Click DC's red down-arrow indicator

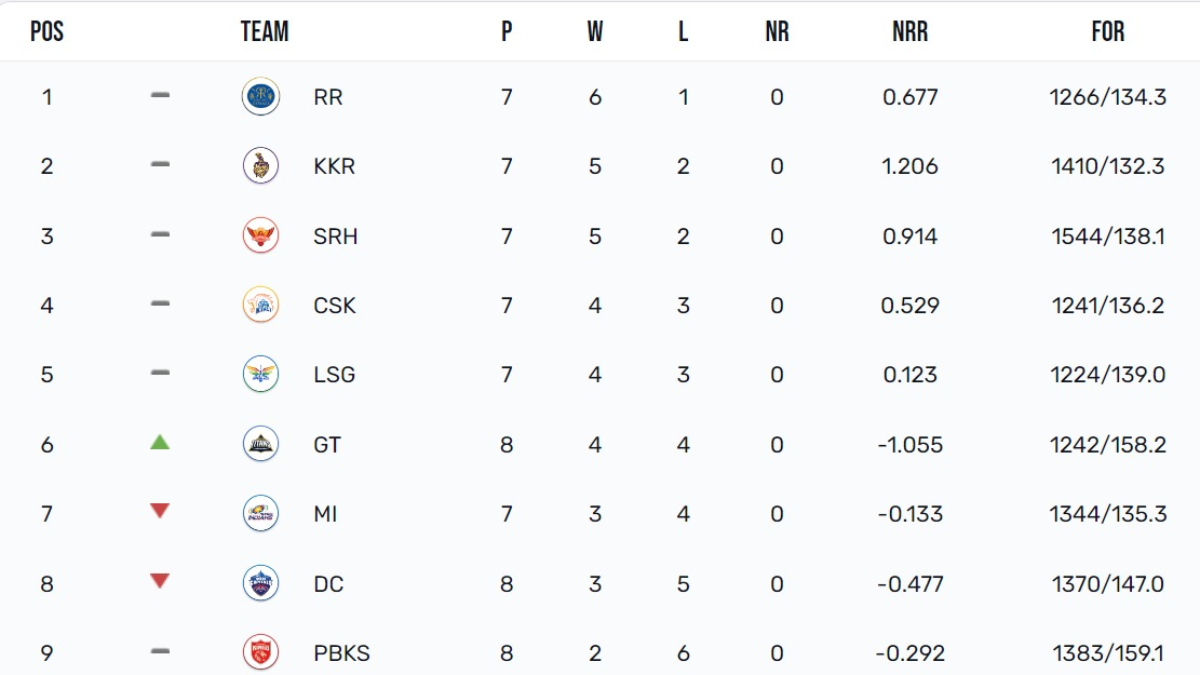click(160, 581)
